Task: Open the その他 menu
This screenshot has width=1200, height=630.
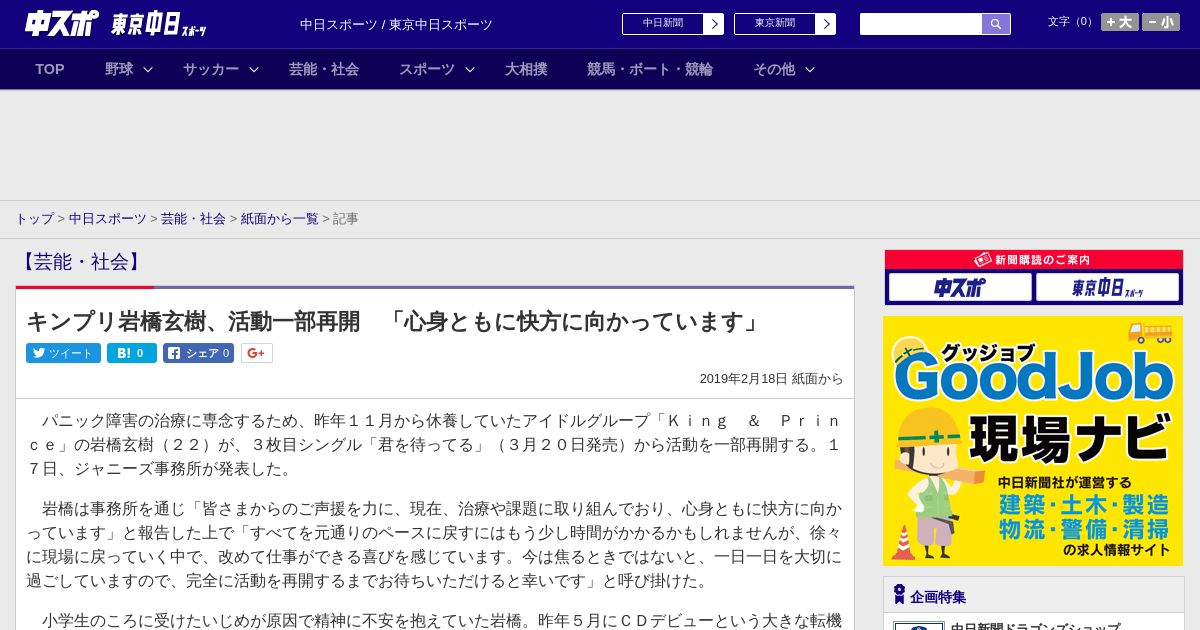Action: (774, 69)
